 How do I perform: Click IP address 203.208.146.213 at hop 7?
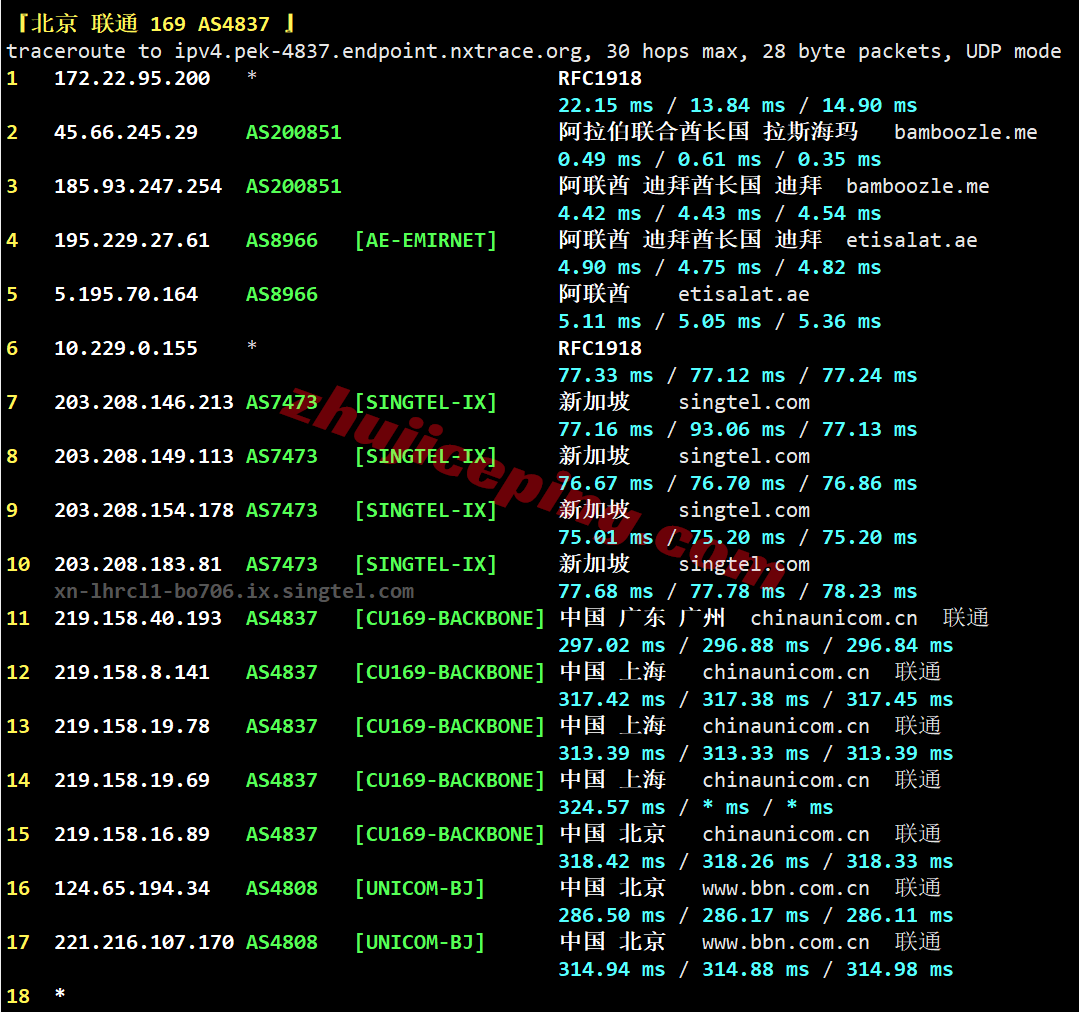(144, 402)
